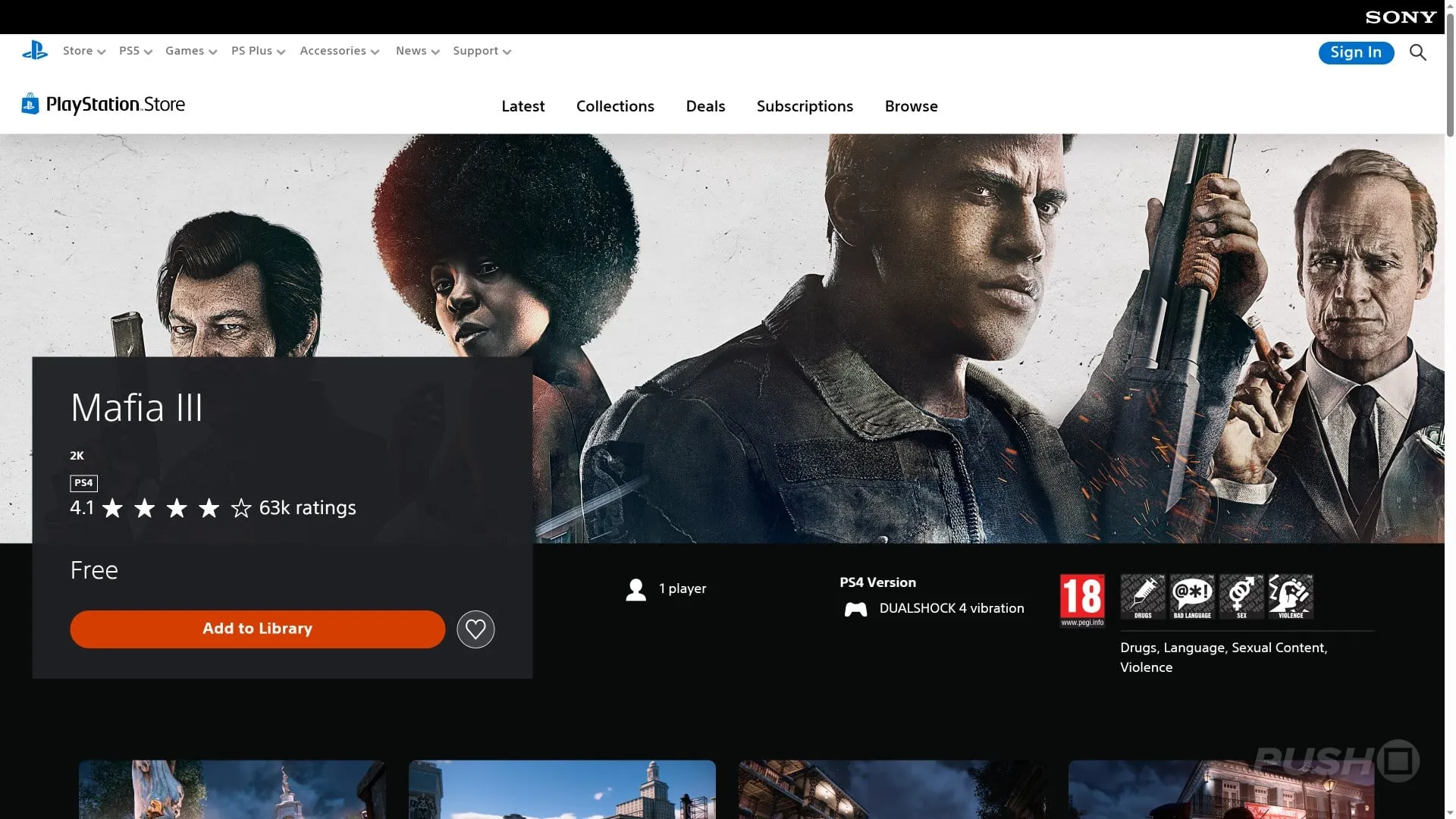Click the Bad Language content descriptor icon

[1192, 597]
